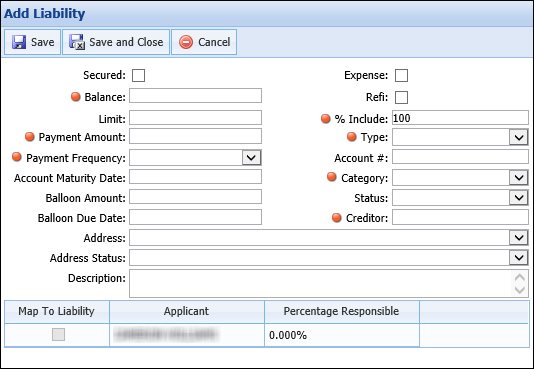This screenshot has width=534, height=369.
Task: Open the Category dropdown list
Action: [519, 178]
